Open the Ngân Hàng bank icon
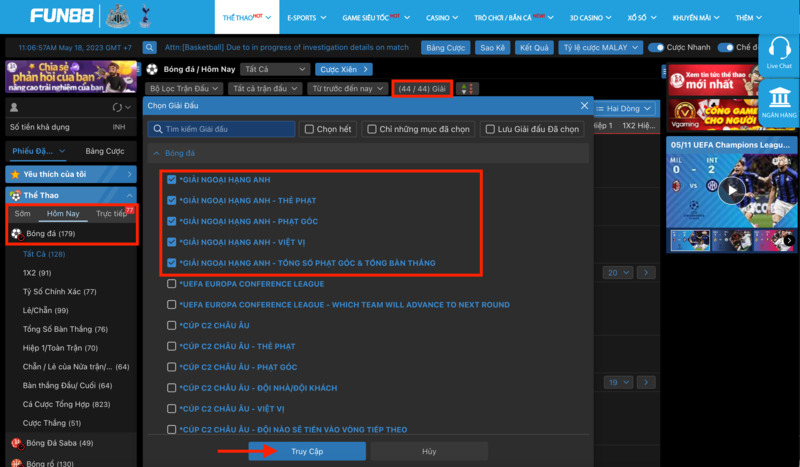This screenshot has width=800, height=467. (x=778, y=101)
